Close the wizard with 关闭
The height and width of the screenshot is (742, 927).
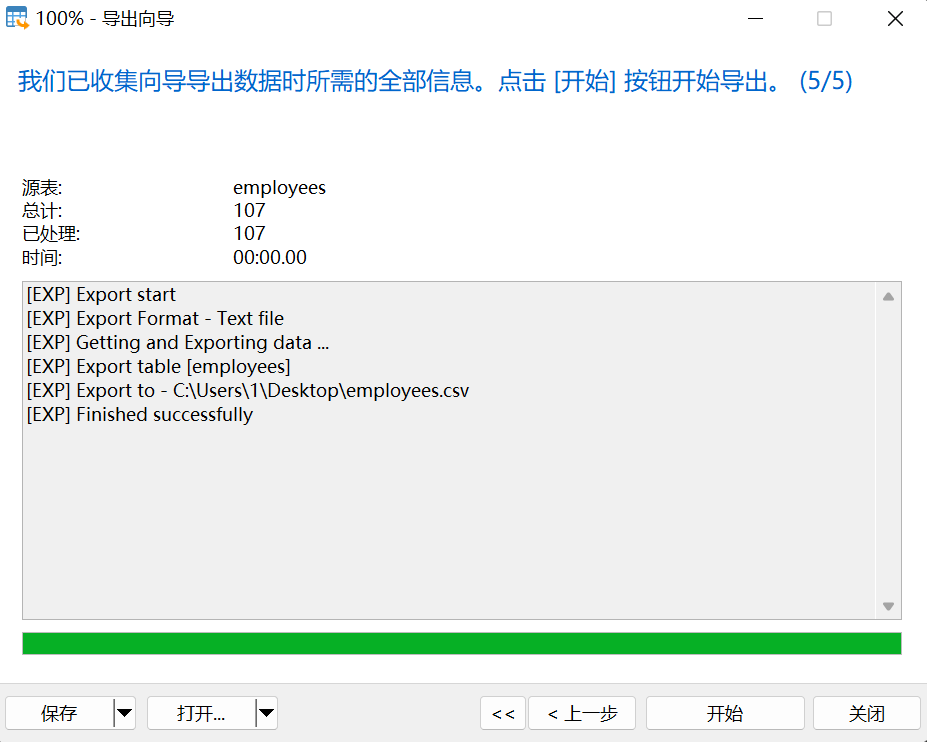click(x=866, y=713)
